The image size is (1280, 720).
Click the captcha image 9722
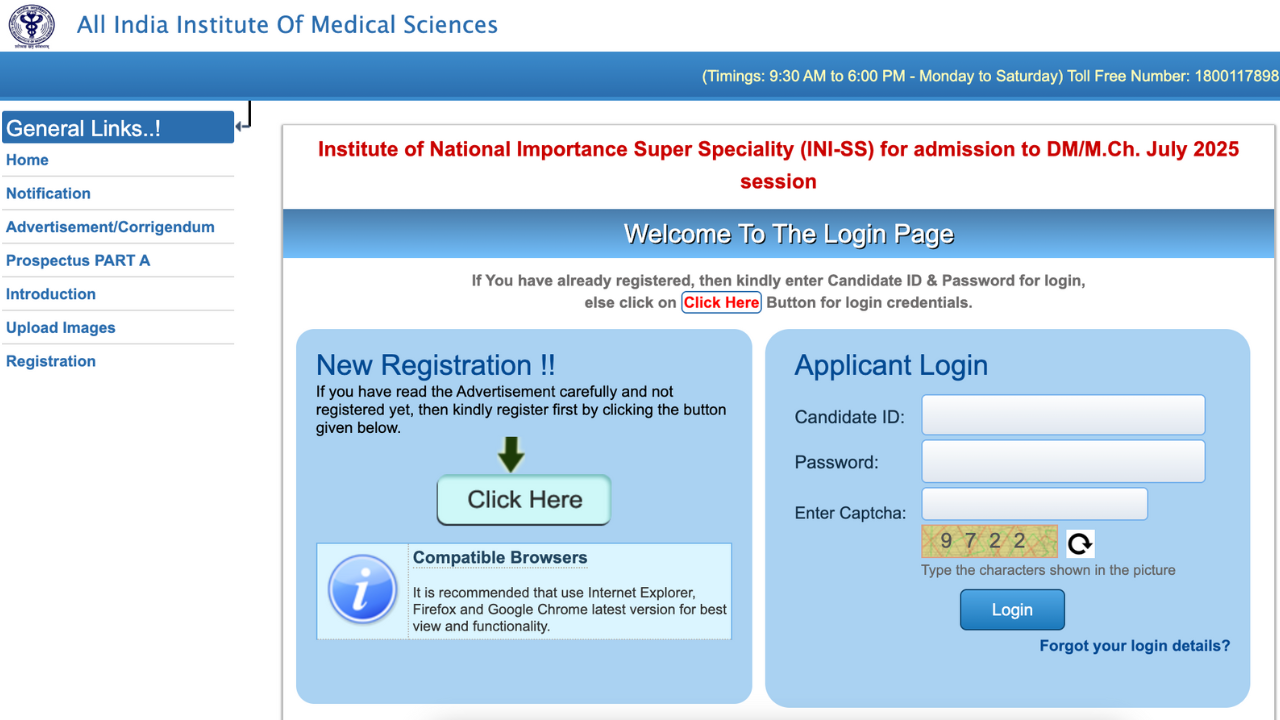(989, 541)
